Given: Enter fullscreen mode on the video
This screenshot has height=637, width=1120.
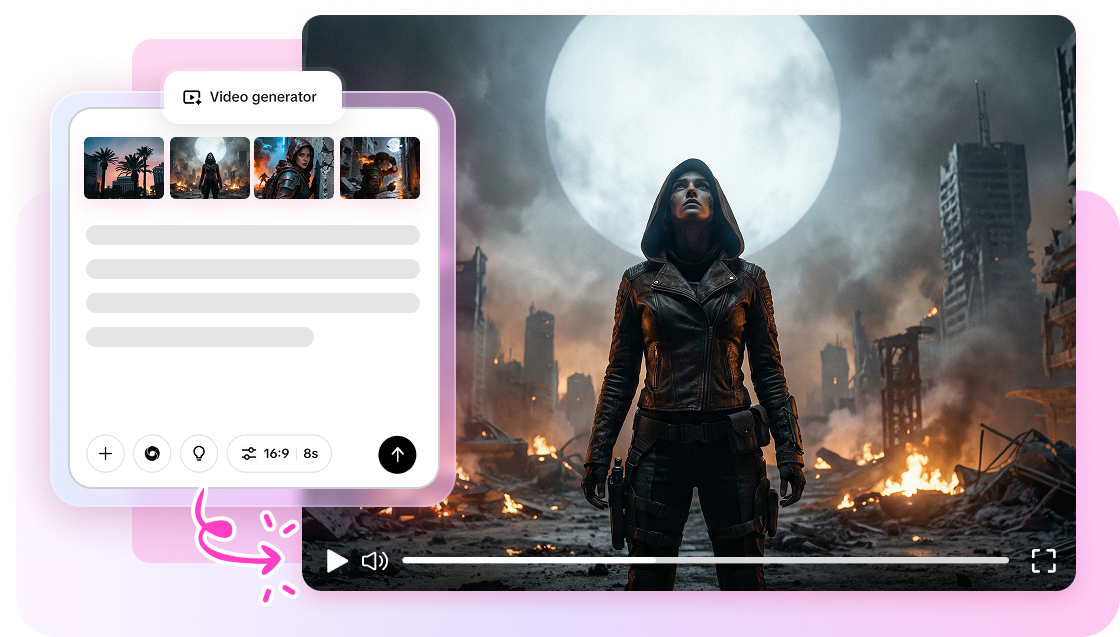Looking at the screenshot, I should (x=1044, y=561).
